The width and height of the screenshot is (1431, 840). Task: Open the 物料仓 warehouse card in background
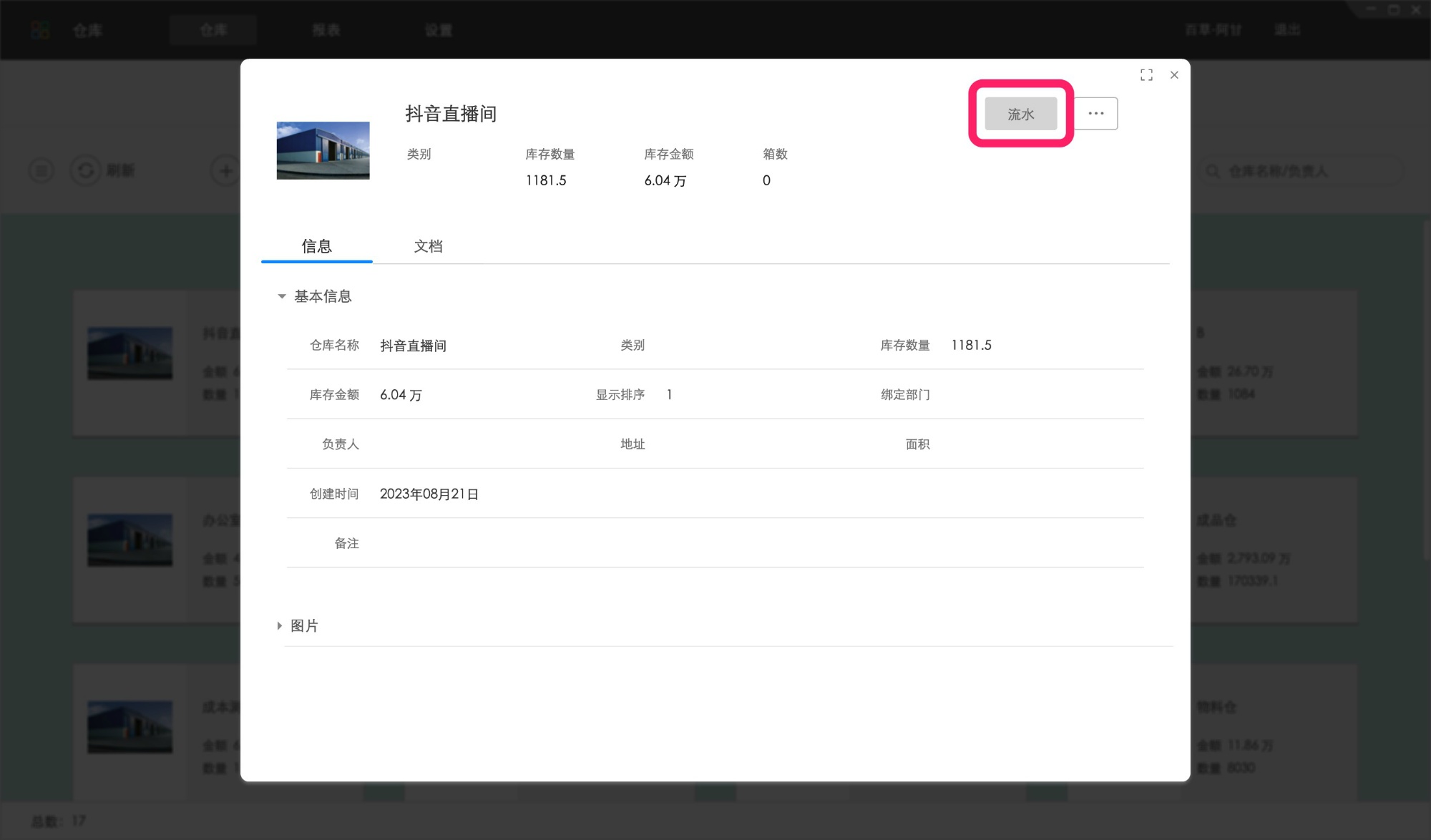tap(1274, 733)
